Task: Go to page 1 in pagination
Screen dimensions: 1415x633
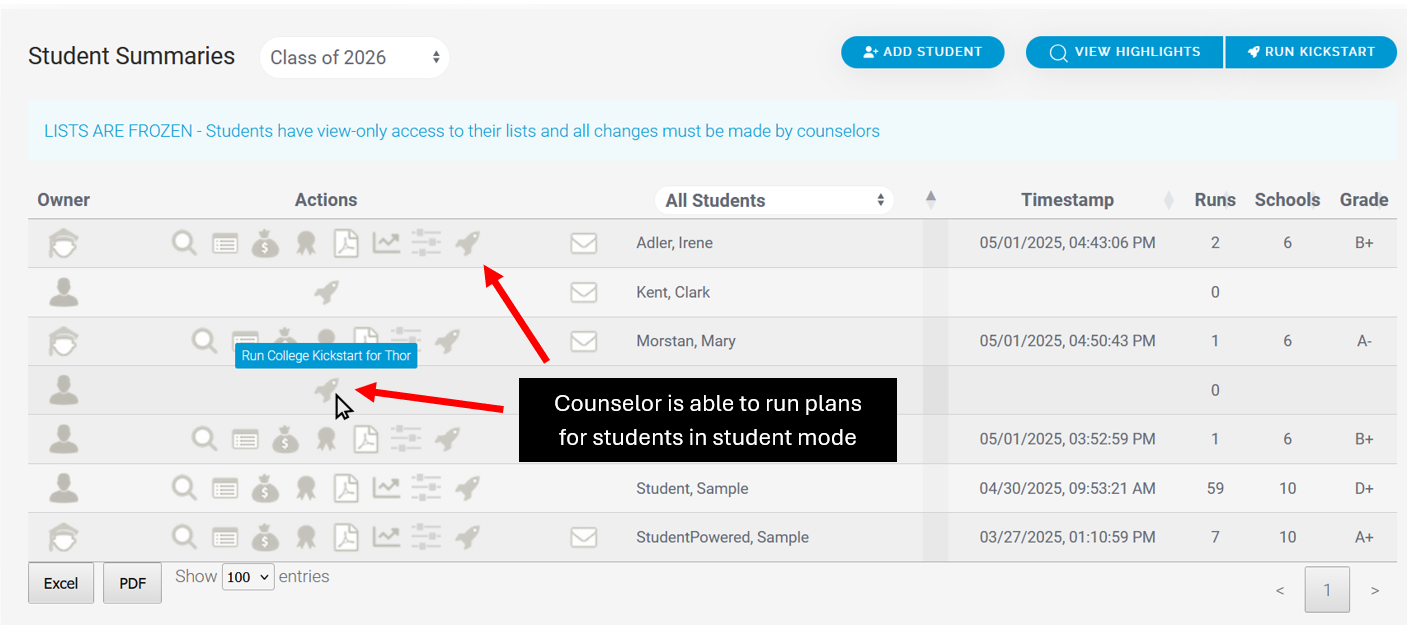Action: coord(1327,590)
